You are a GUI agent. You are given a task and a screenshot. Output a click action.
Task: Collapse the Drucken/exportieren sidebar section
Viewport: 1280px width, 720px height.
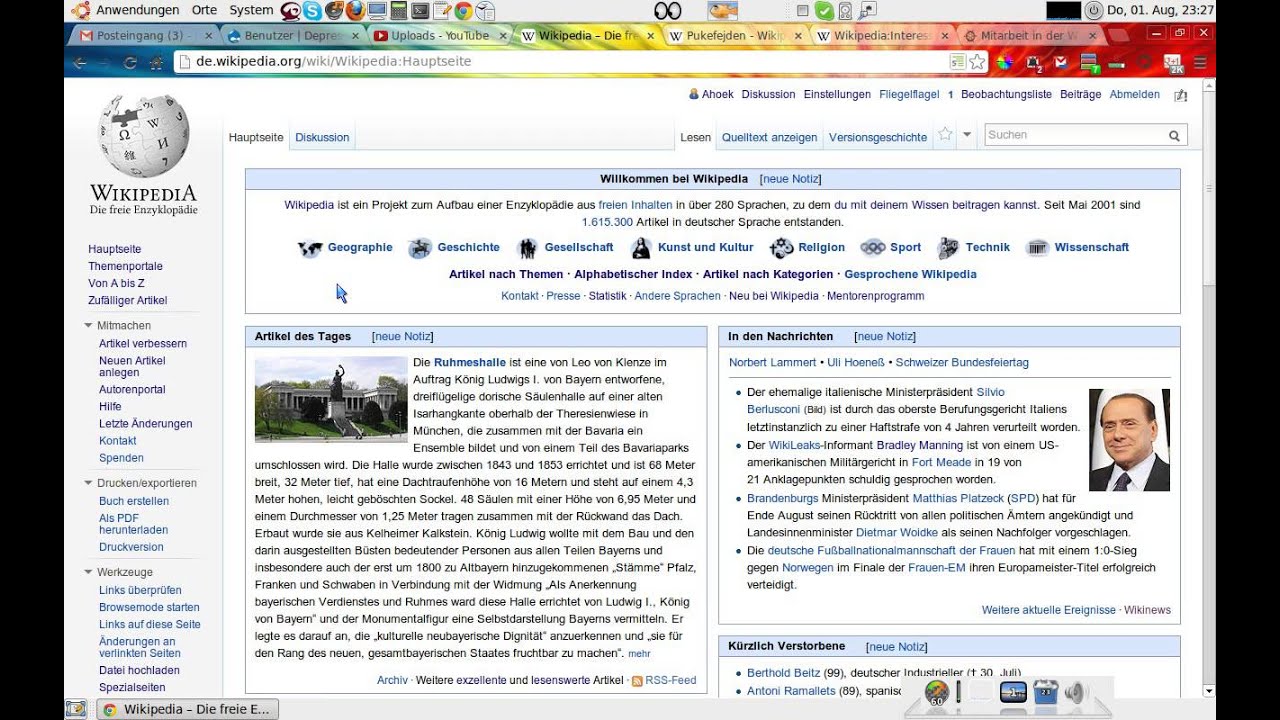tap(88, 483)
